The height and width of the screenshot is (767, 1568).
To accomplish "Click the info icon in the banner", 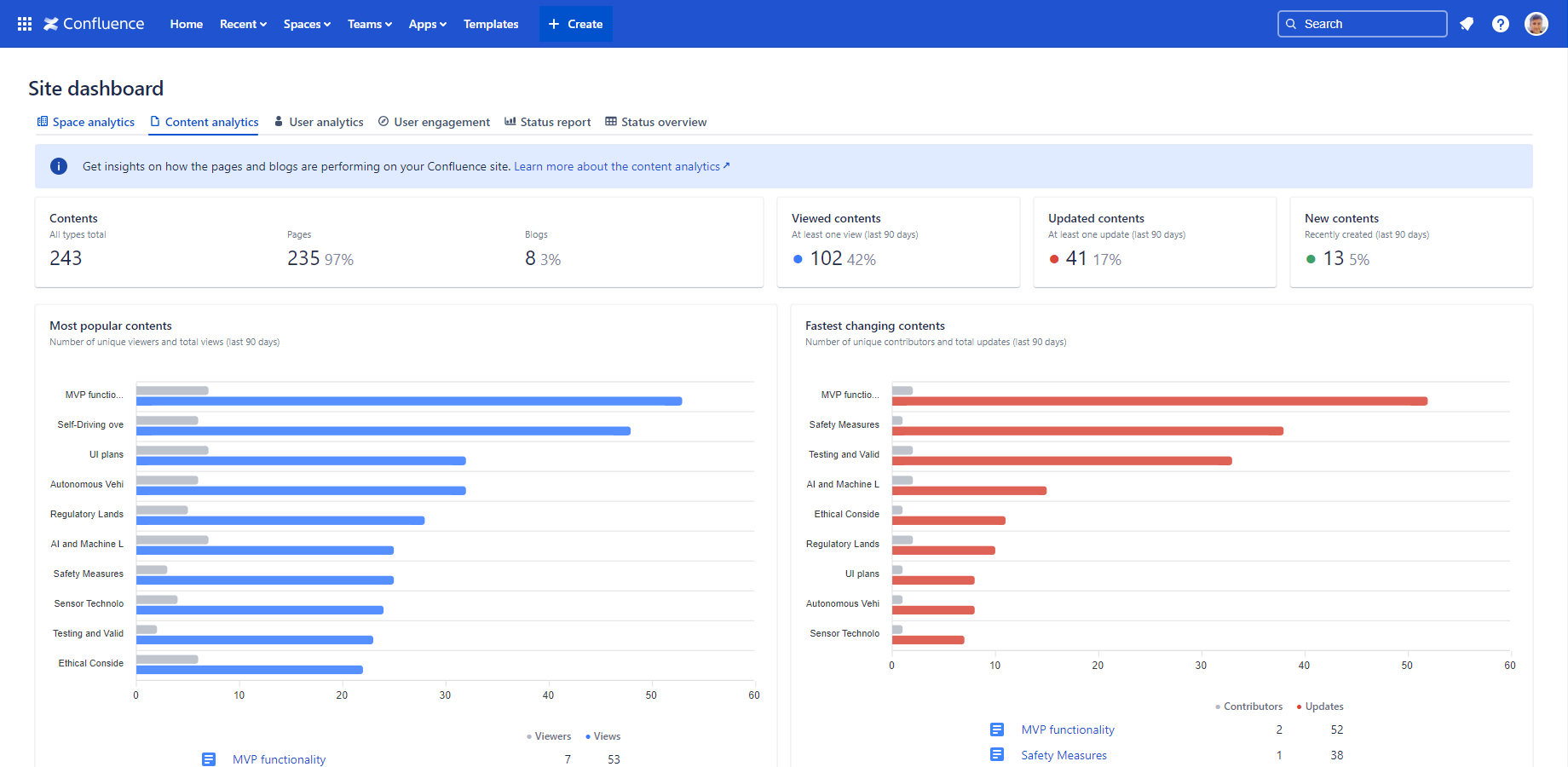I will [x=59, y=166].
